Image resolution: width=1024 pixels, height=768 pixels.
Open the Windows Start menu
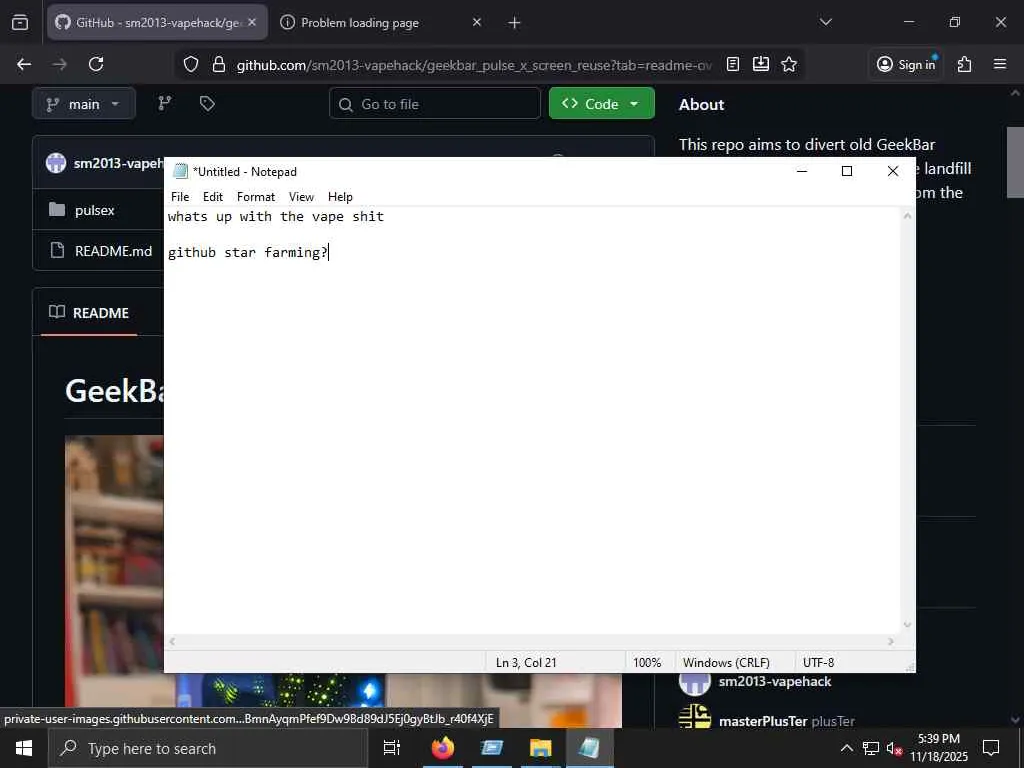point(24,748)
